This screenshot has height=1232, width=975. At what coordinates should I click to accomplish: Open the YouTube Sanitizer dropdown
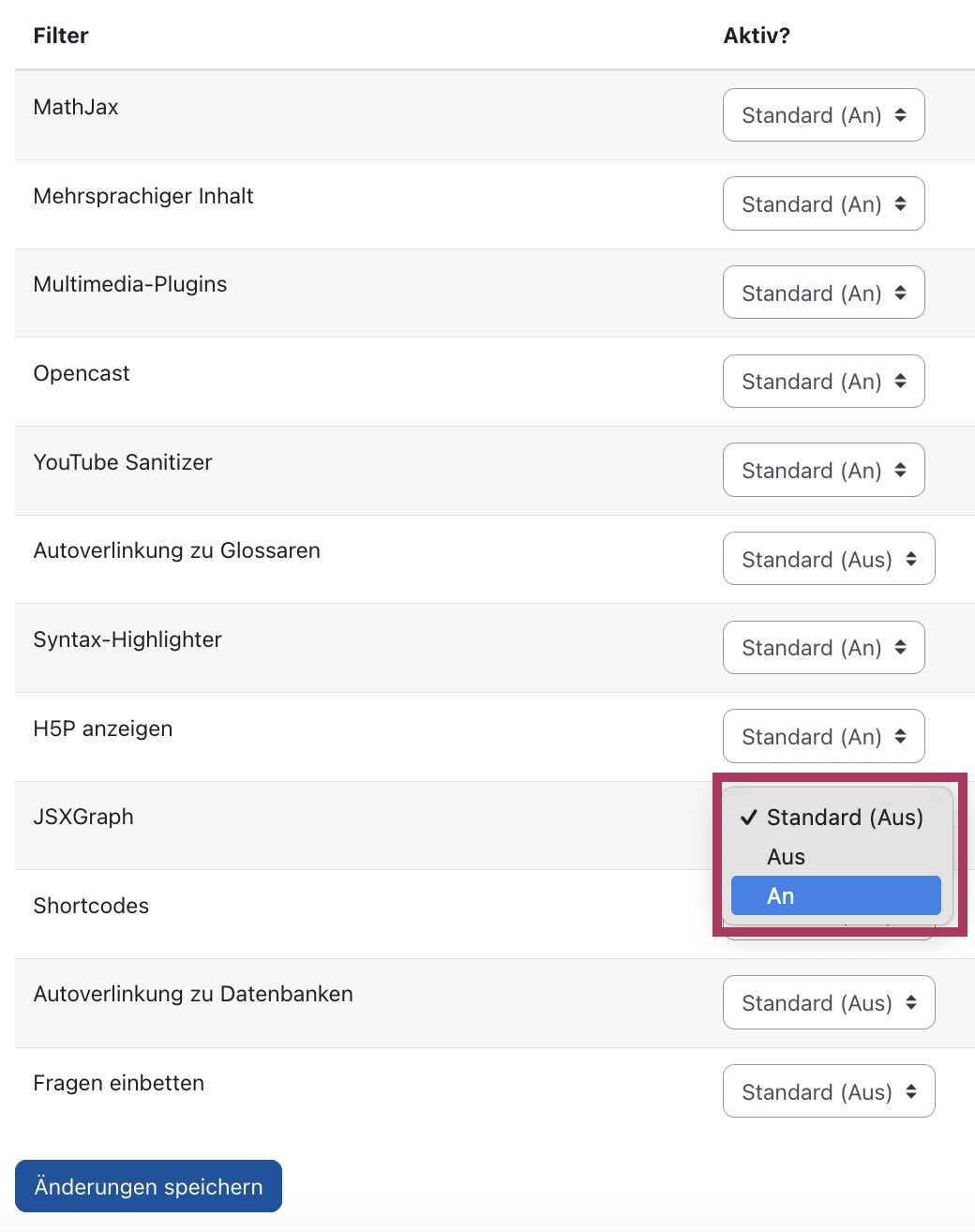pyautogui.click(x=823, y=470)
